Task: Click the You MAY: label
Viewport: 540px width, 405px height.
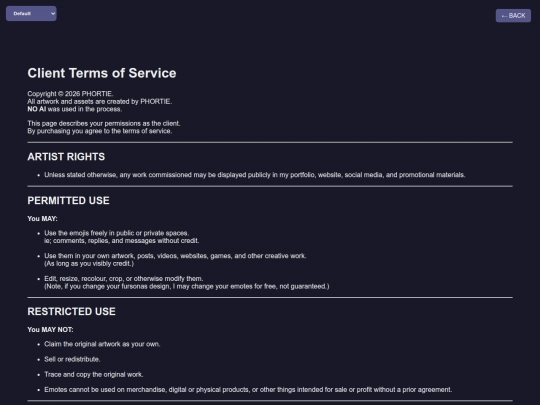Action: click(42, 219)
